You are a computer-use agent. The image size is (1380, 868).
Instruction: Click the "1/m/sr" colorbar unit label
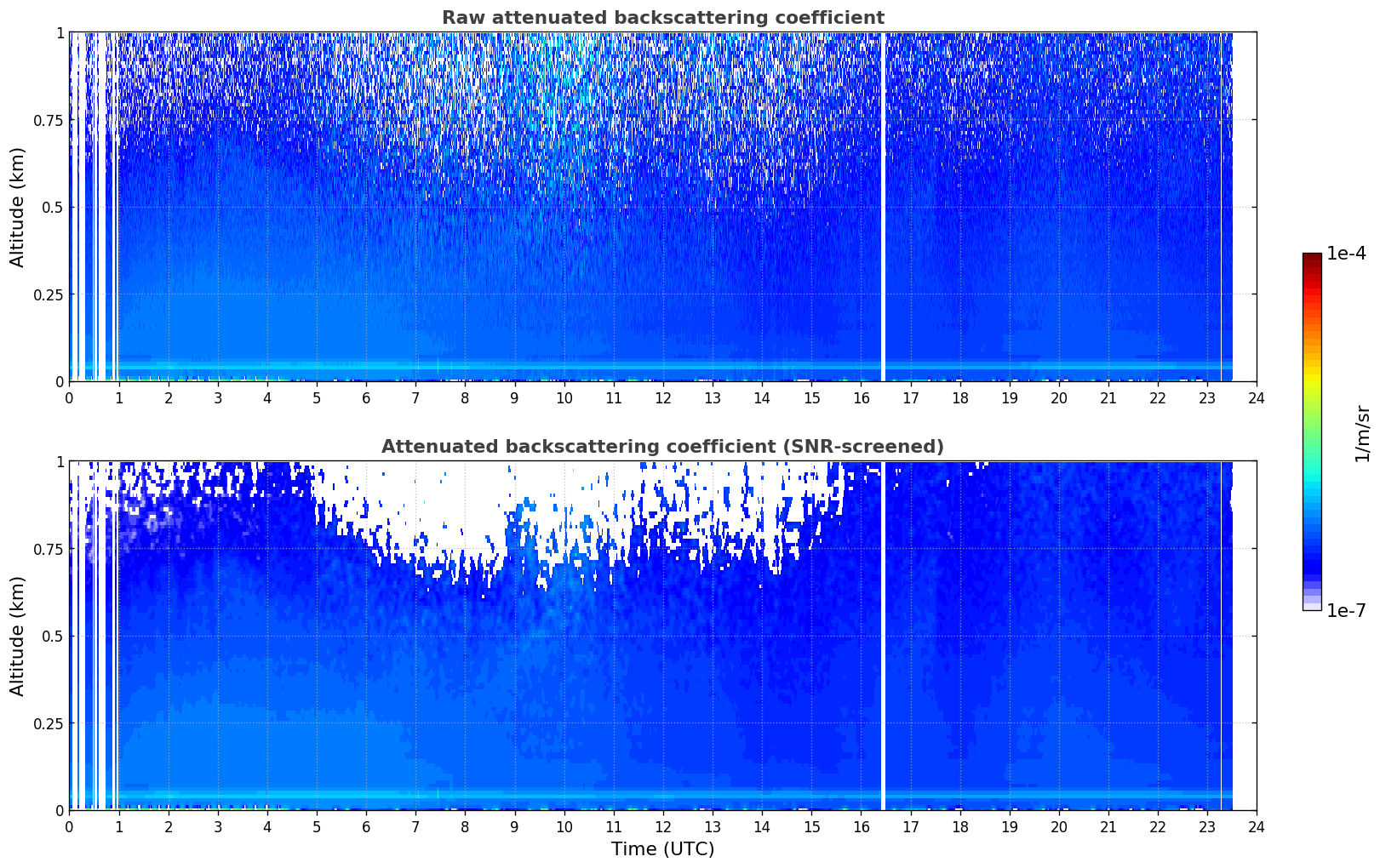1362,433
